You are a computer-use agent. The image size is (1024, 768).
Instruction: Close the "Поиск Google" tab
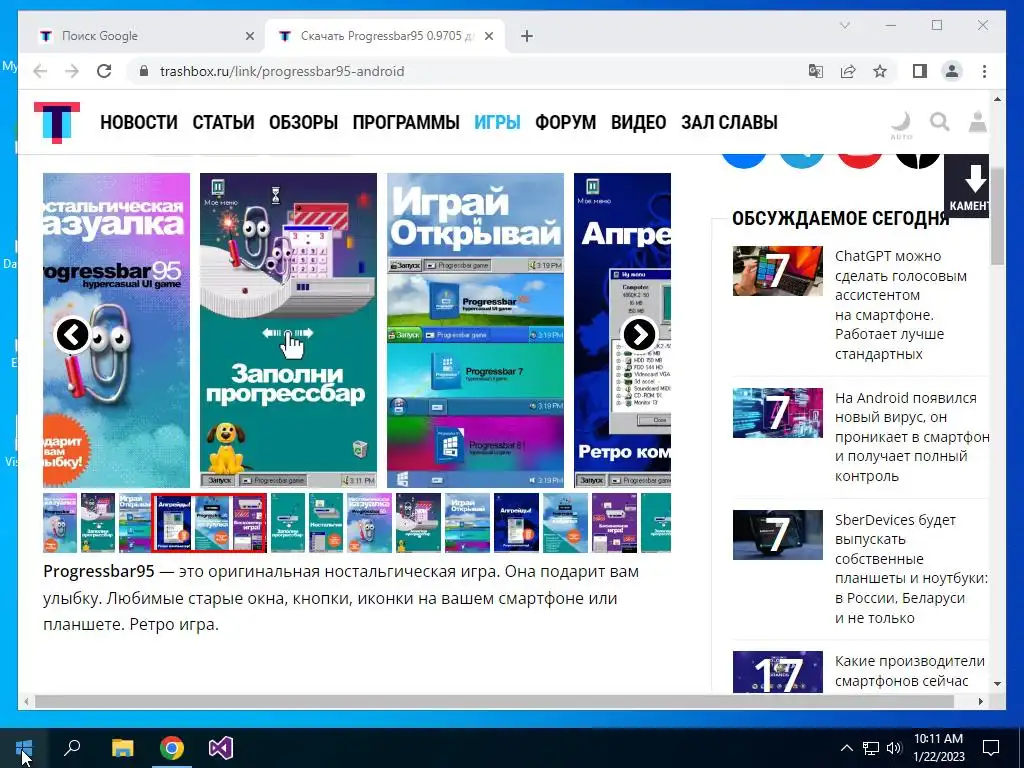coord(249,37)
